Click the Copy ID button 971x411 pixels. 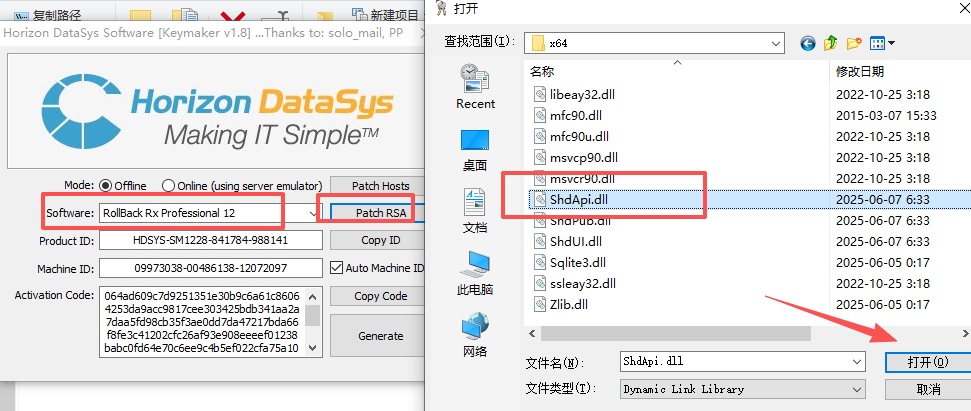(380, 241)
